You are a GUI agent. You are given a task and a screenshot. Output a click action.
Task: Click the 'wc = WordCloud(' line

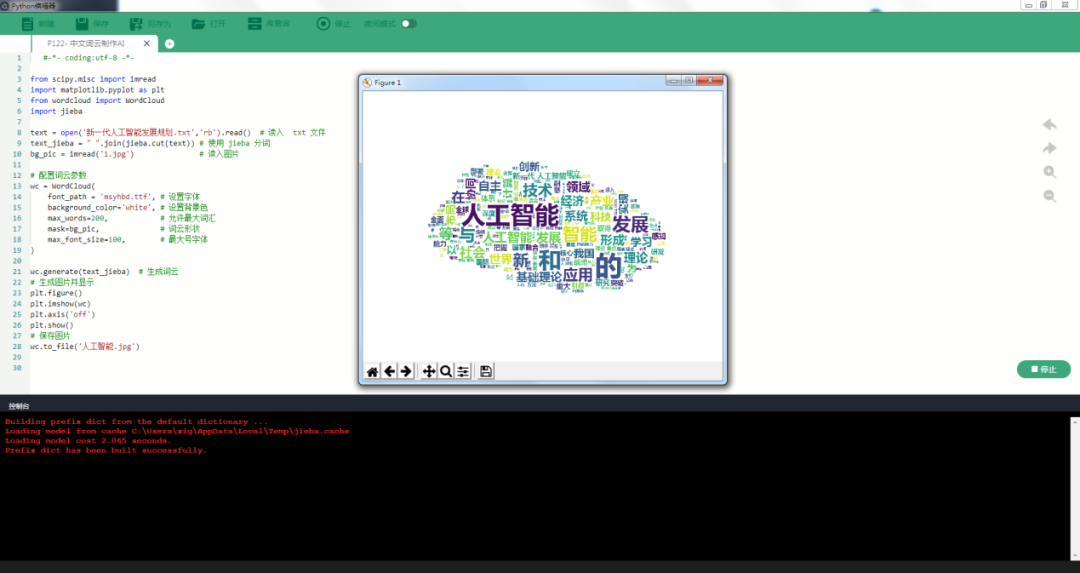(x=63, y=186)
